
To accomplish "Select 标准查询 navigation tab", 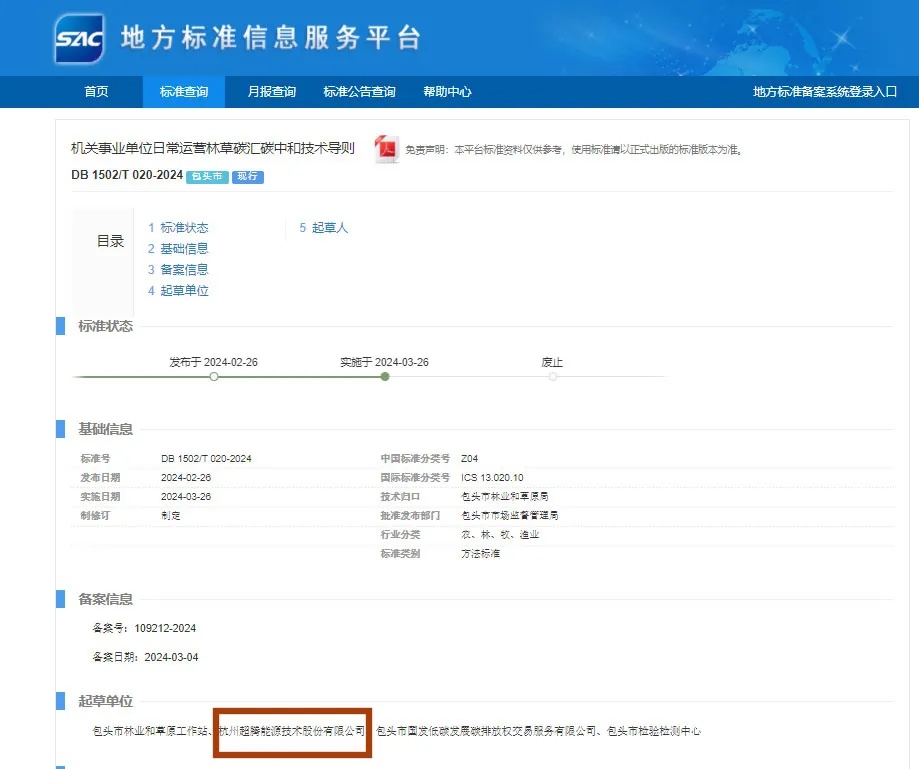I will pos(184,92).
